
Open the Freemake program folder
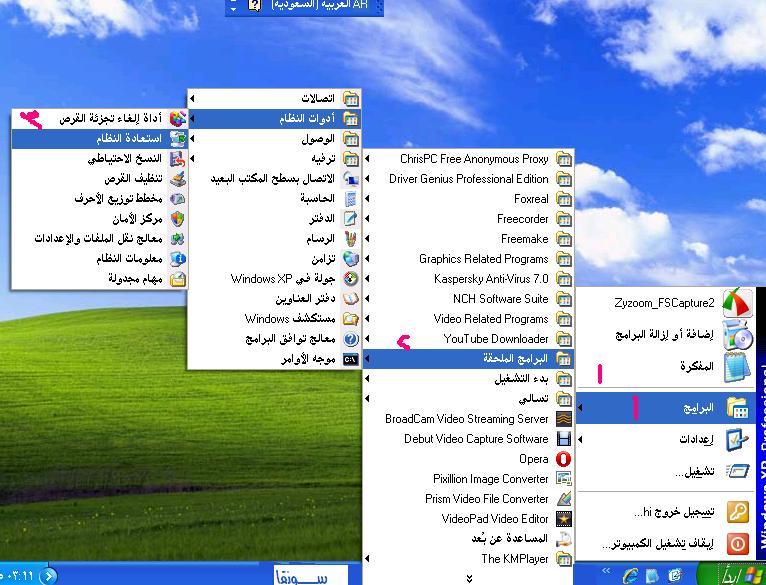point(468,238)
